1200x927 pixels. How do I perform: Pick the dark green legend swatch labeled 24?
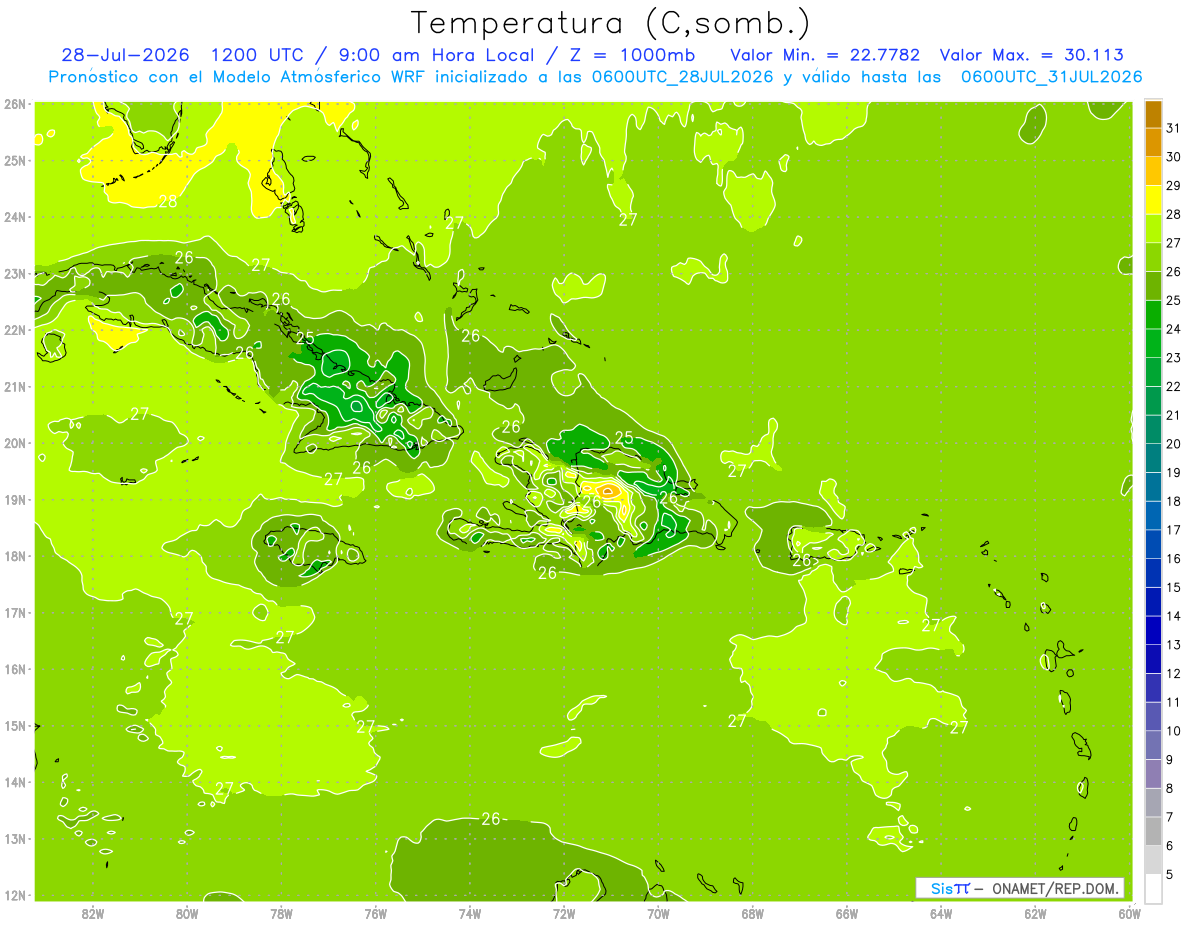(x=1153, y=316)
